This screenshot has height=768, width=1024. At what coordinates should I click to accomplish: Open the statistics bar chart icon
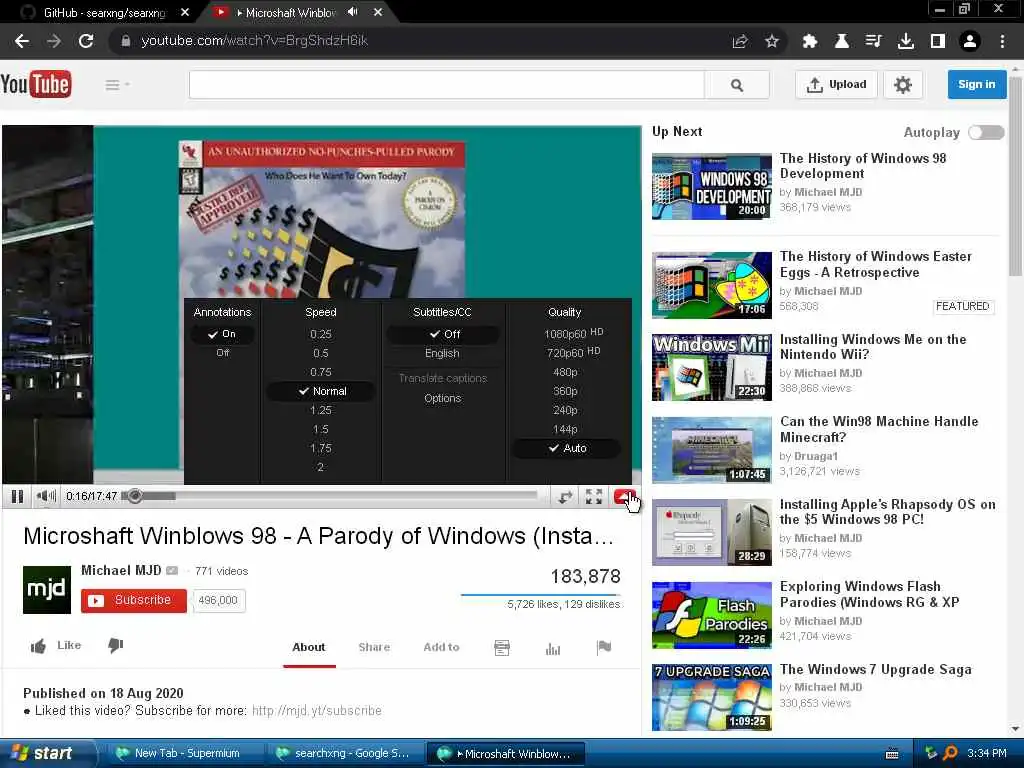[552, 648]
